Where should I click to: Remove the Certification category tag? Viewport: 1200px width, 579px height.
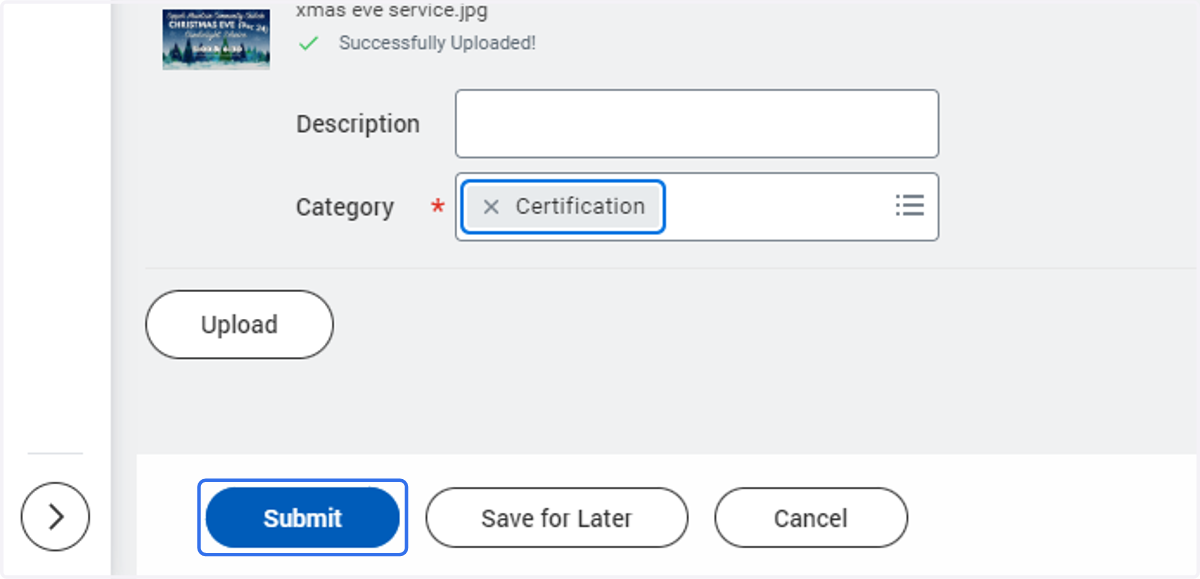(491, 207)
